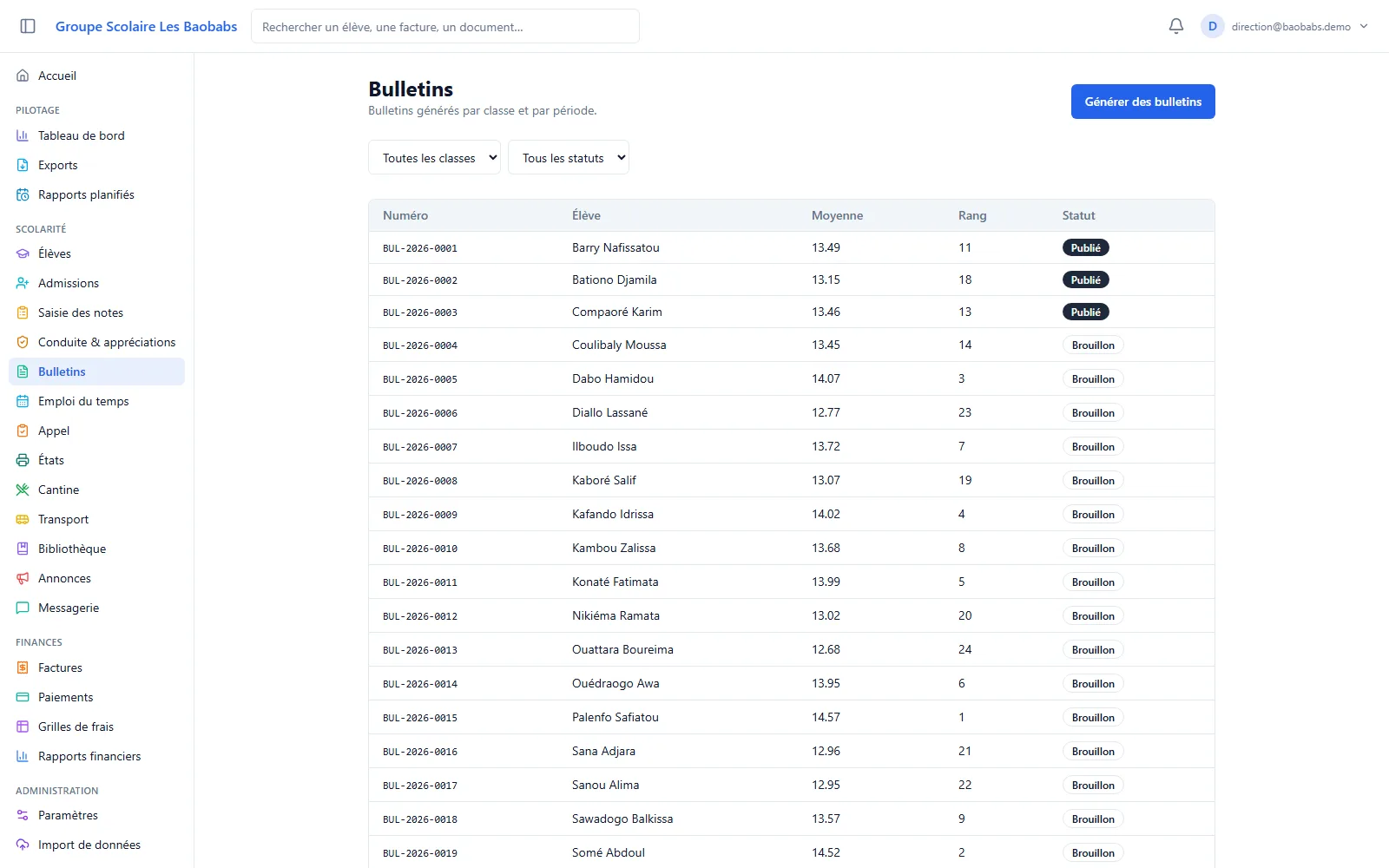
Task: Click the Publié badge for Barry Nafissatou
Action: coord(1085,247)
